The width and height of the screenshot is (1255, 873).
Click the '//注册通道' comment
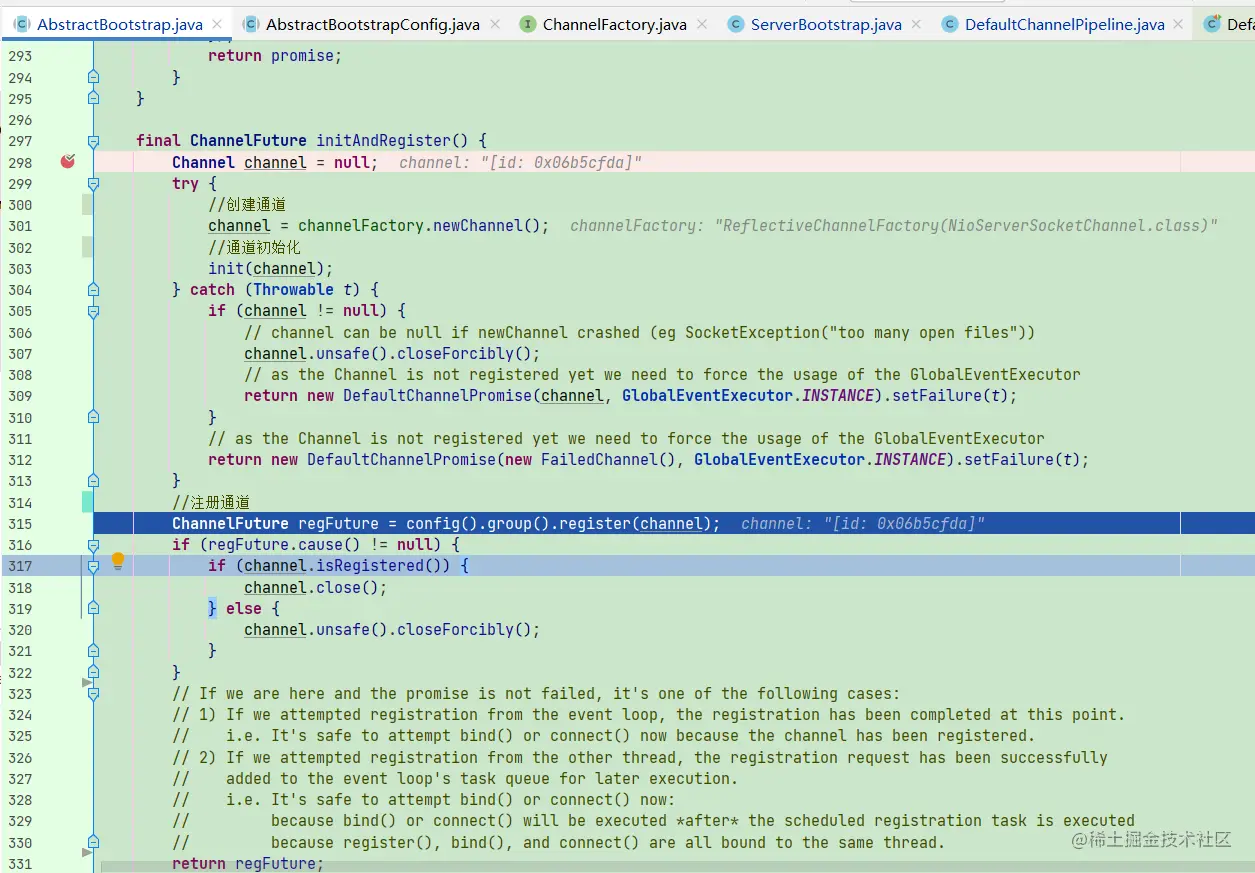(x=210, y=503)
